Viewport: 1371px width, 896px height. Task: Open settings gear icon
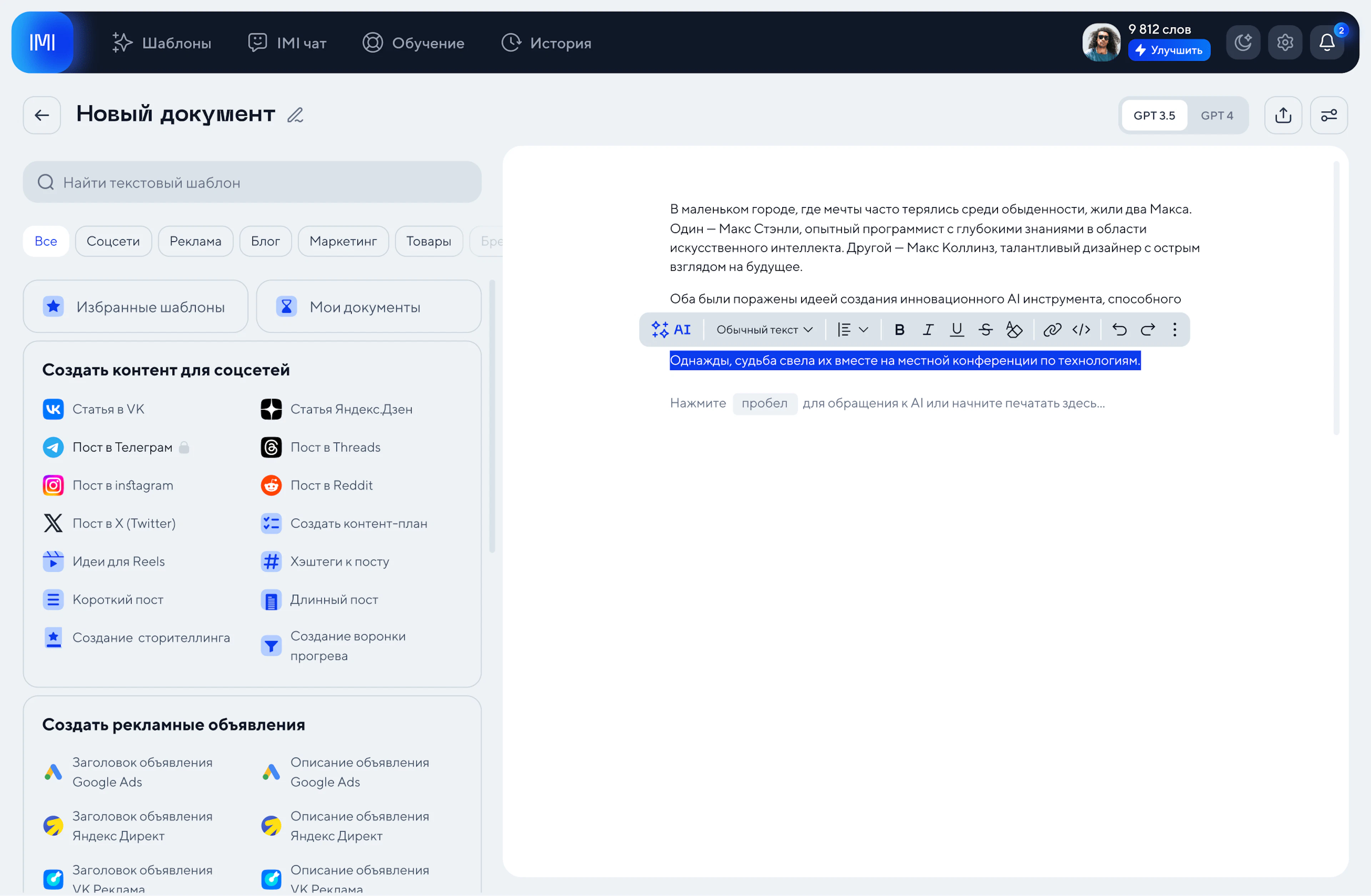[1285, 42]
